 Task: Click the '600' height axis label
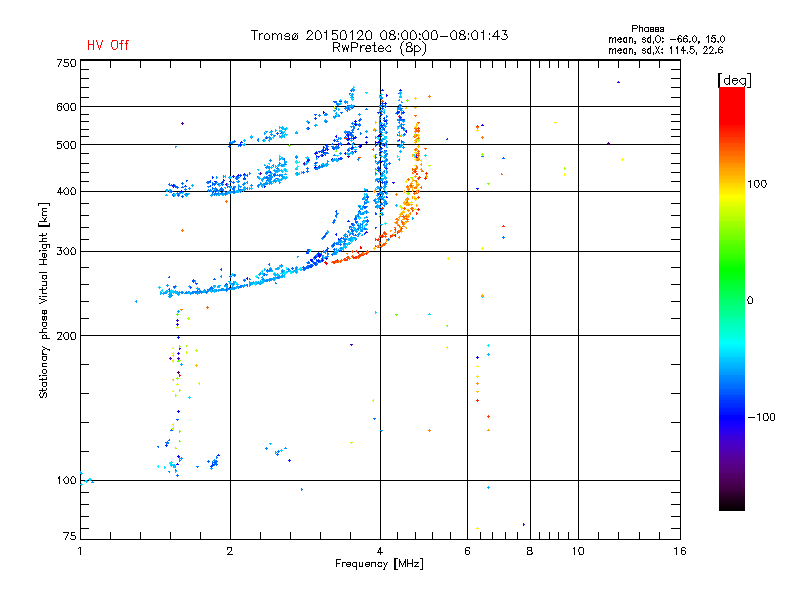coord(66,107)
